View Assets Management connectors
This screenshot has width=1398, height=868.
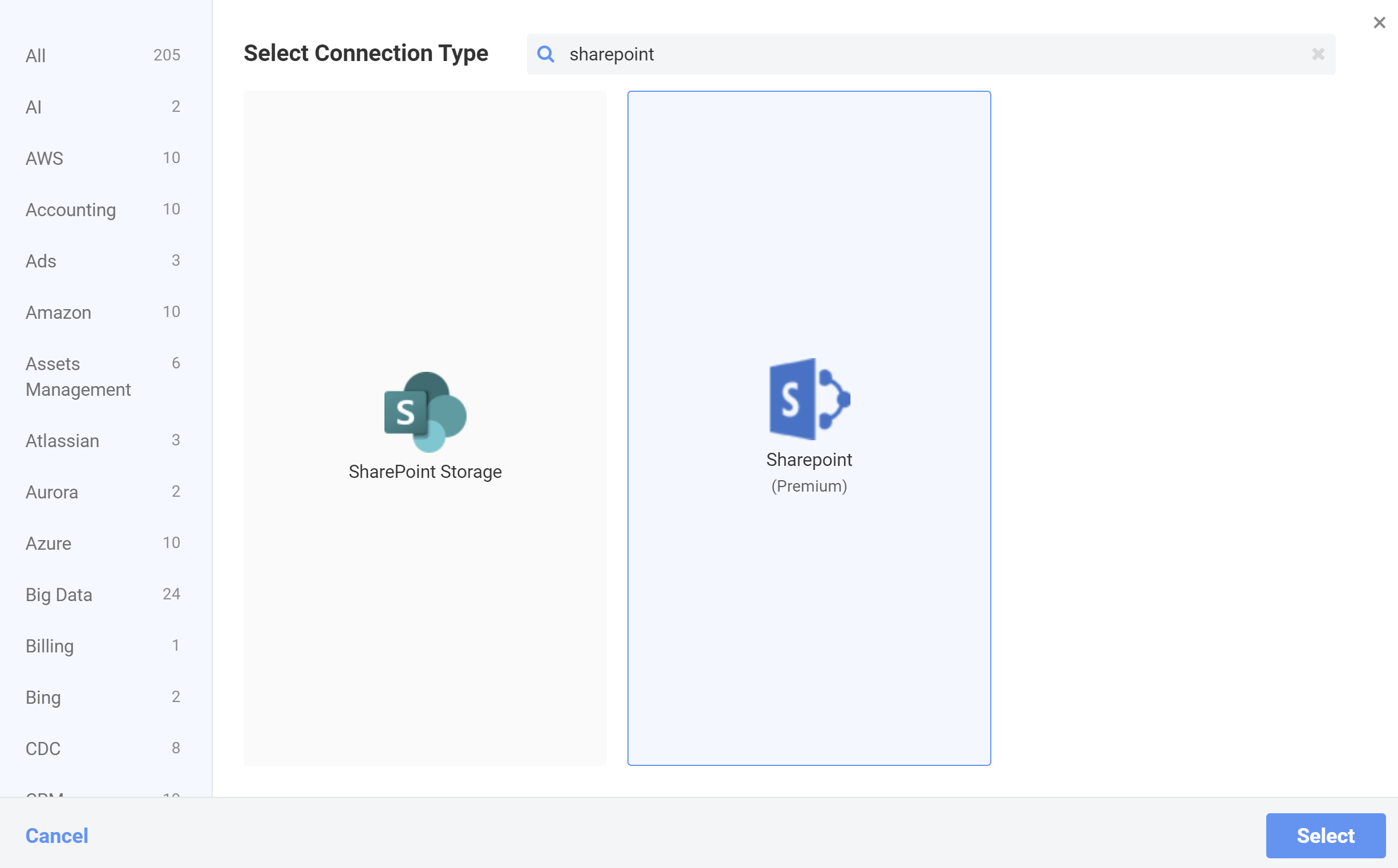(x=78, y=376)
